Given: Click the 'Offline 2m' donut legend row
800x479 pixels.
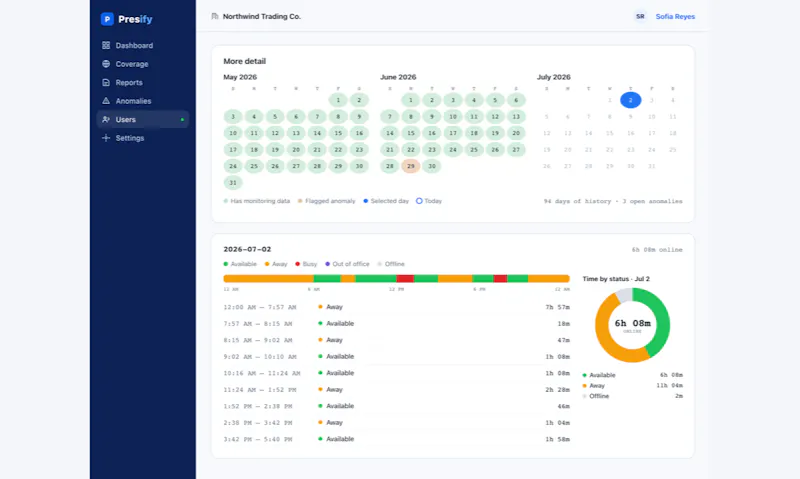Looking at the screenshot, I should [632, 396].
